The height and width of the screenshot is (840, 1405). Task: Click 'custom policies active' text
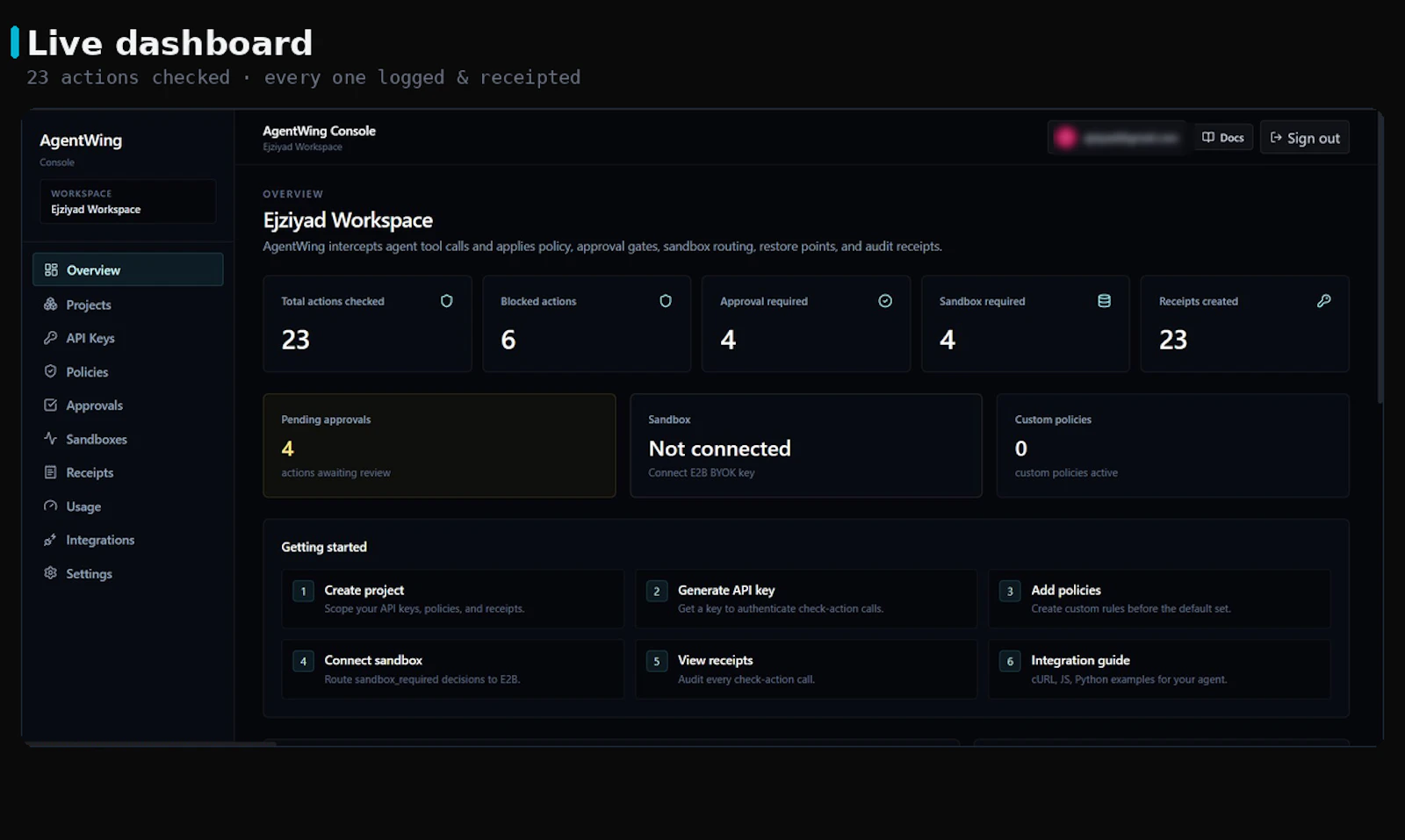(1066, 473)
